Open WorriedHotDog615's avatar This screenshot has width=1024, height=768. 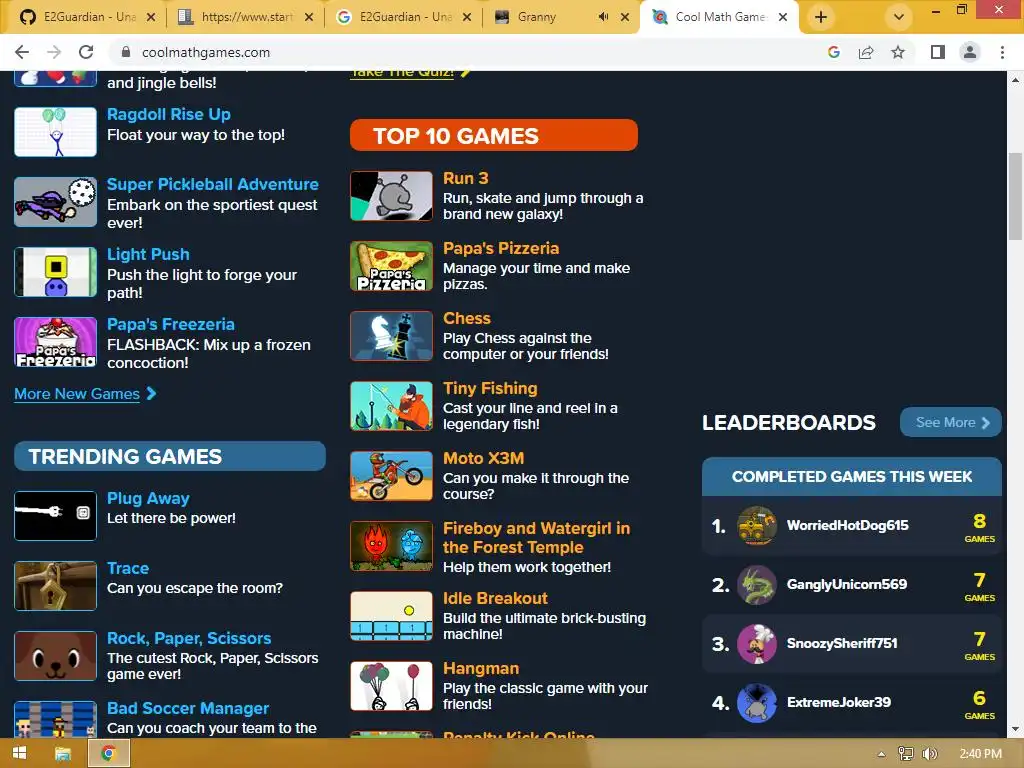(x=757, y=525)
